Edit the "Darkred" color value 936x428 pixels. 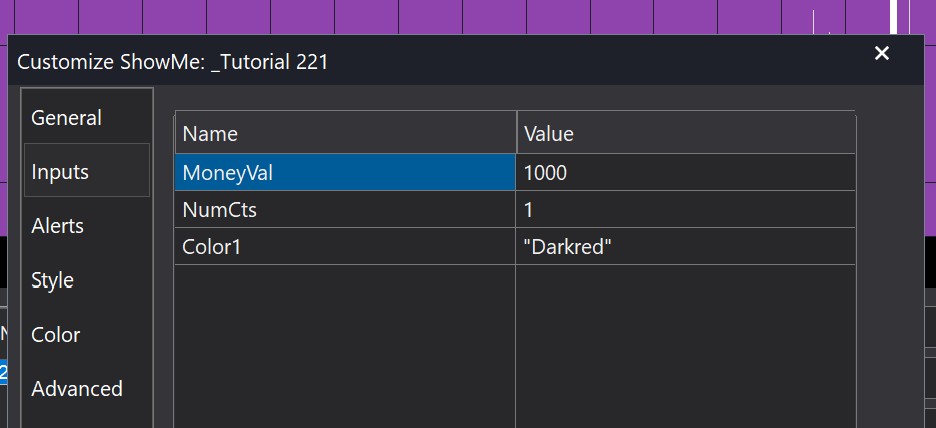coord(685,246)
